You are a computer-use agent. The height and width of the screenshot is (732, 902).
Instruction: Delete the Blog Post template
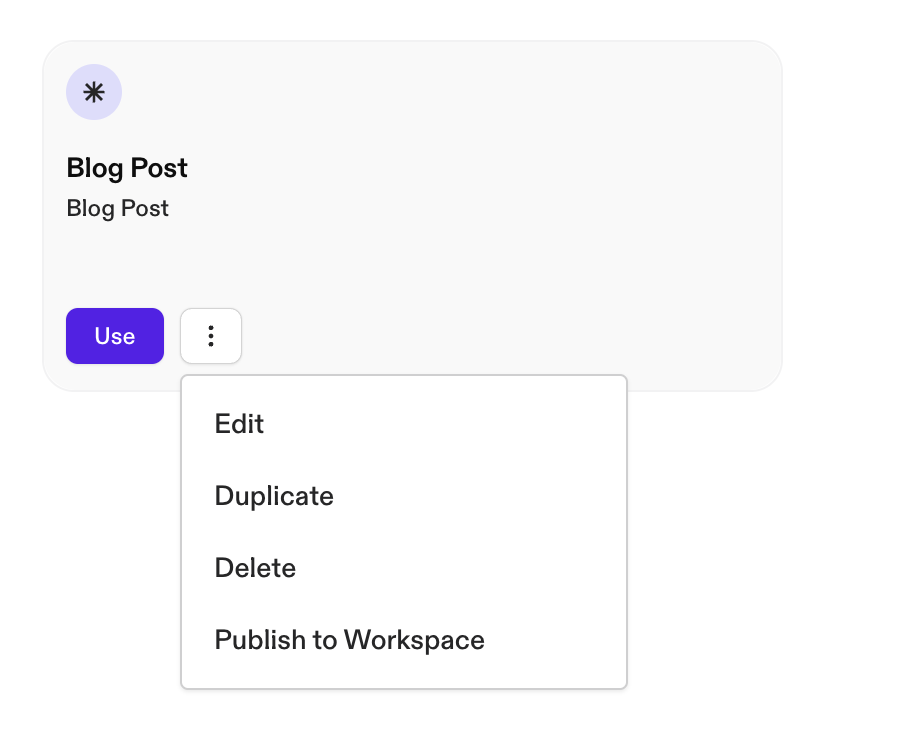click(255, 568)
